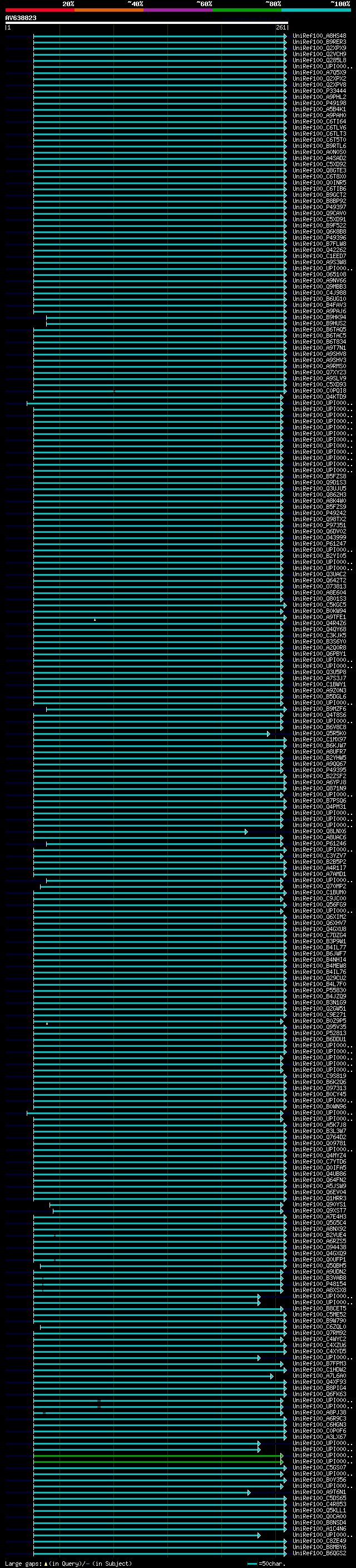
Task: Select the UniRef100_B9RTL6 label
Action: coord(319,146)
